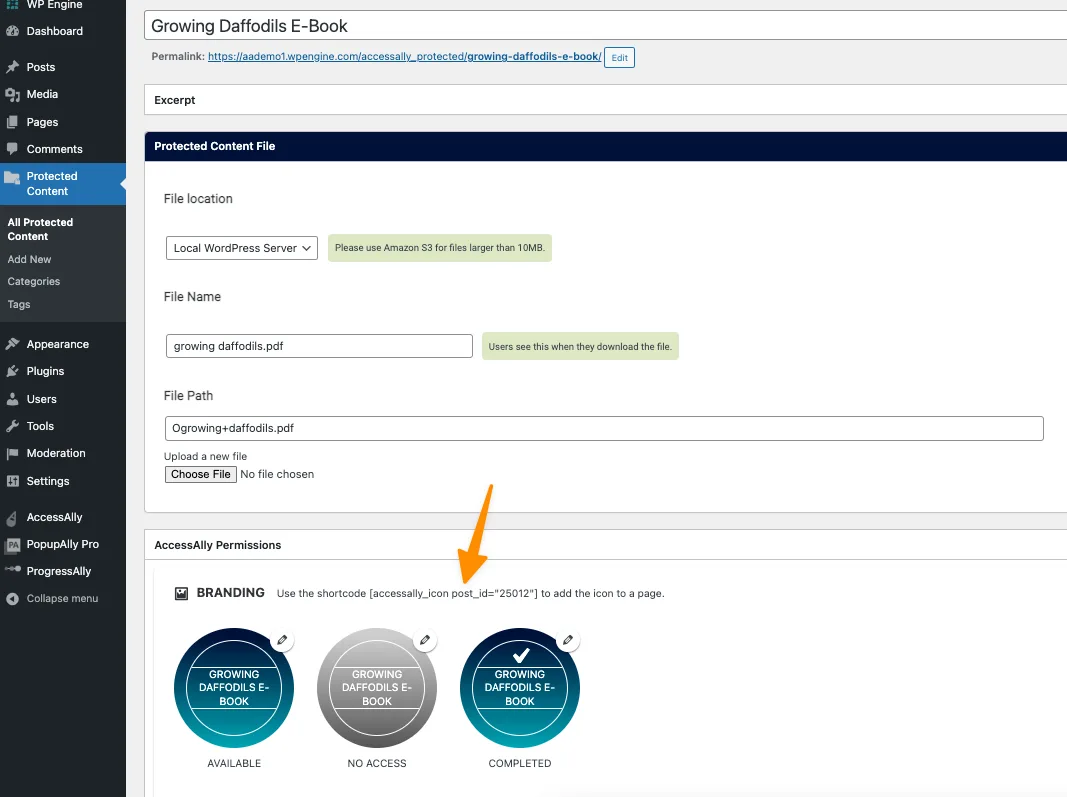This screenshot has width=1067, height=797.
Task: Click the pencil icon on AVAILABLE badge
Action: tap(282, 640)
